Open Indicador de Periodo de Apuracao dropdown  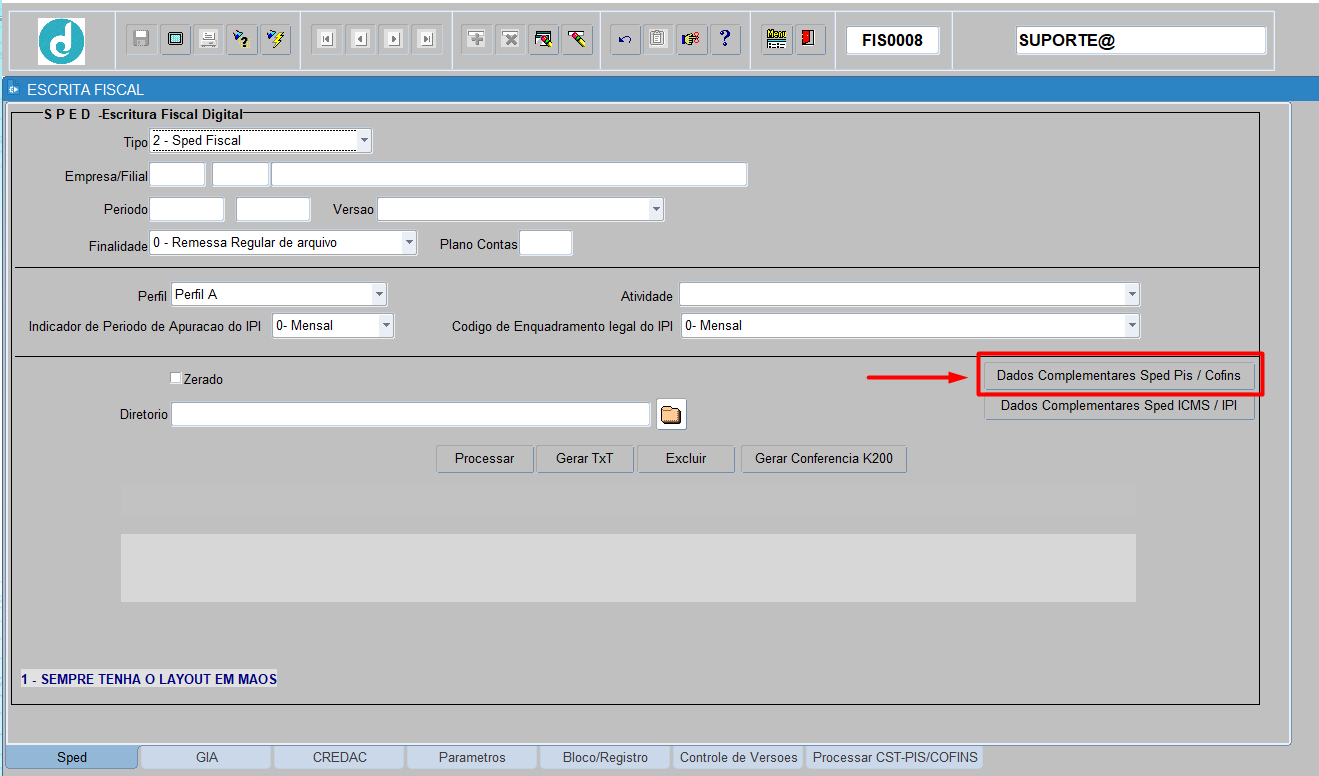point(386,325)
